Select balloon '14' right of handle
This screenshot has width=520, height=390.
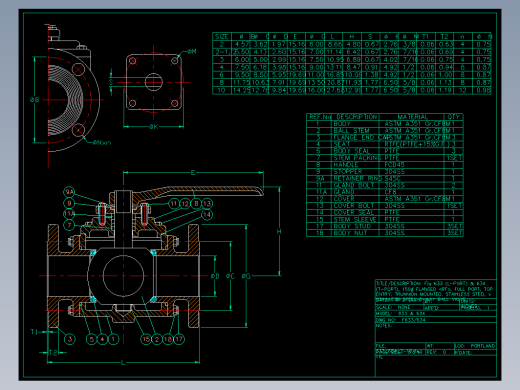tap(207, 215)
